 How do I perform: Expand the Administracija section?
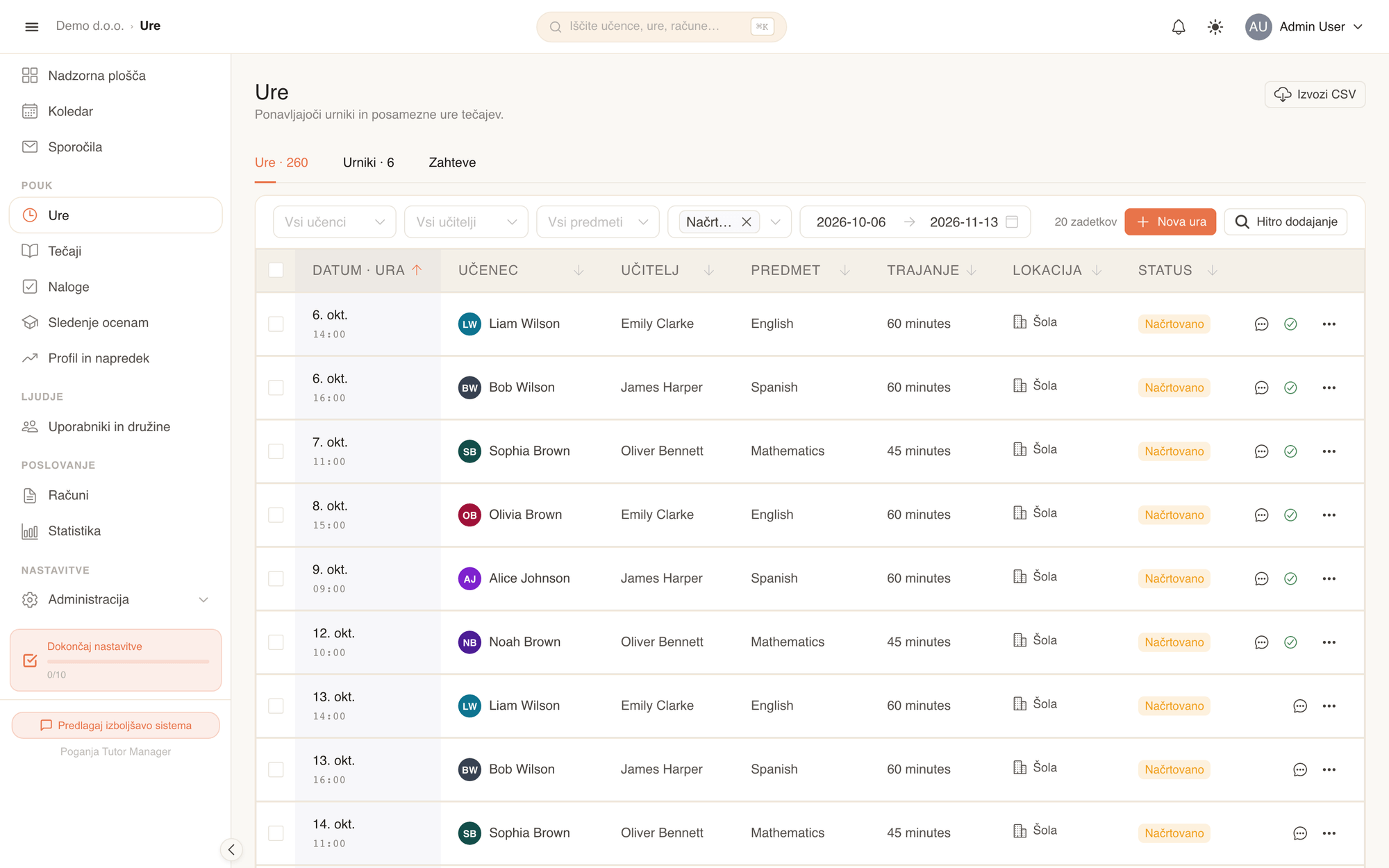click(115, 599)
